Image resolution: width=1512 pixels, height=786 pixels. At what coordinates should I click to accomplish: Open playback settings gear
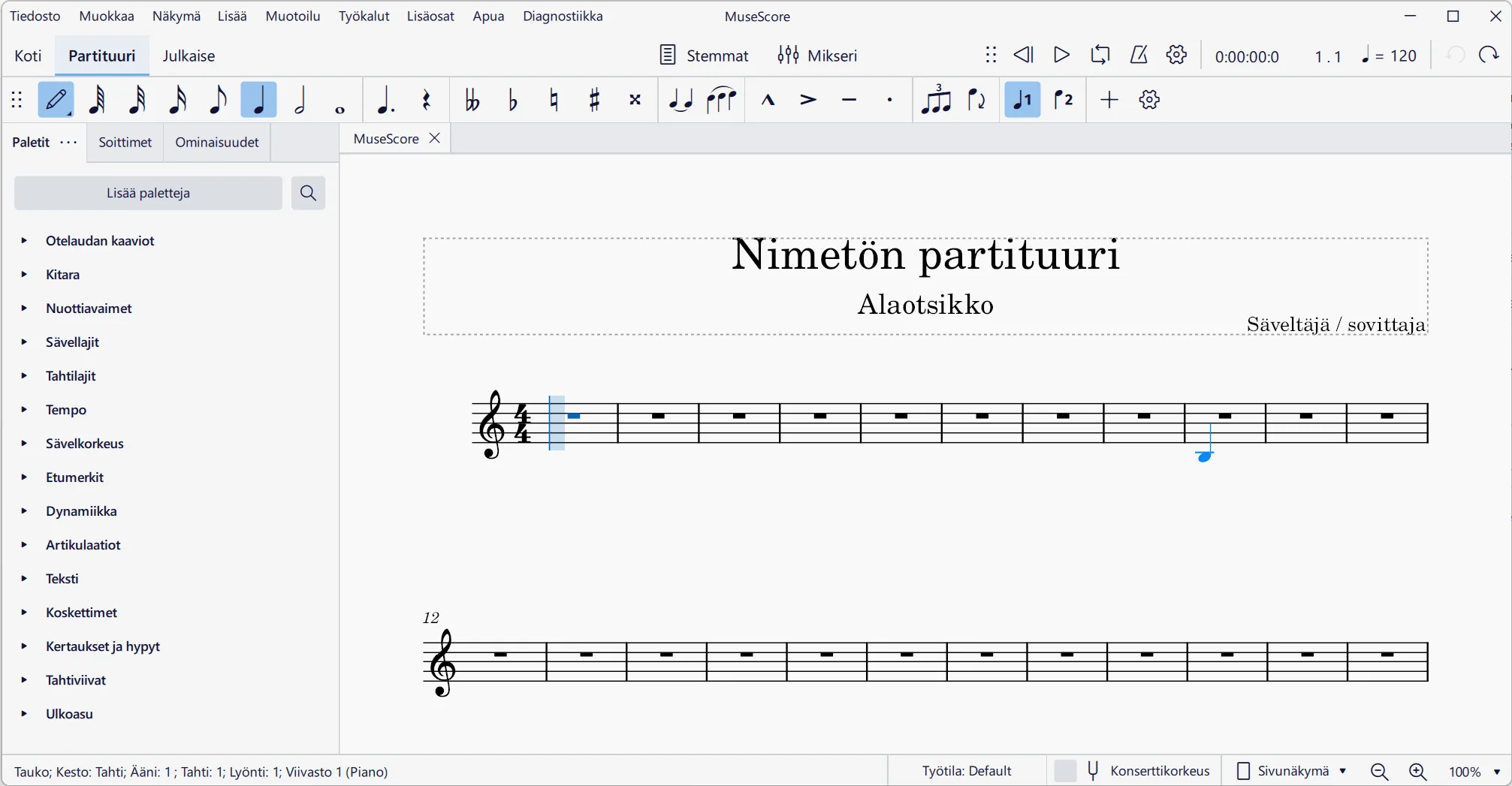1177,55
